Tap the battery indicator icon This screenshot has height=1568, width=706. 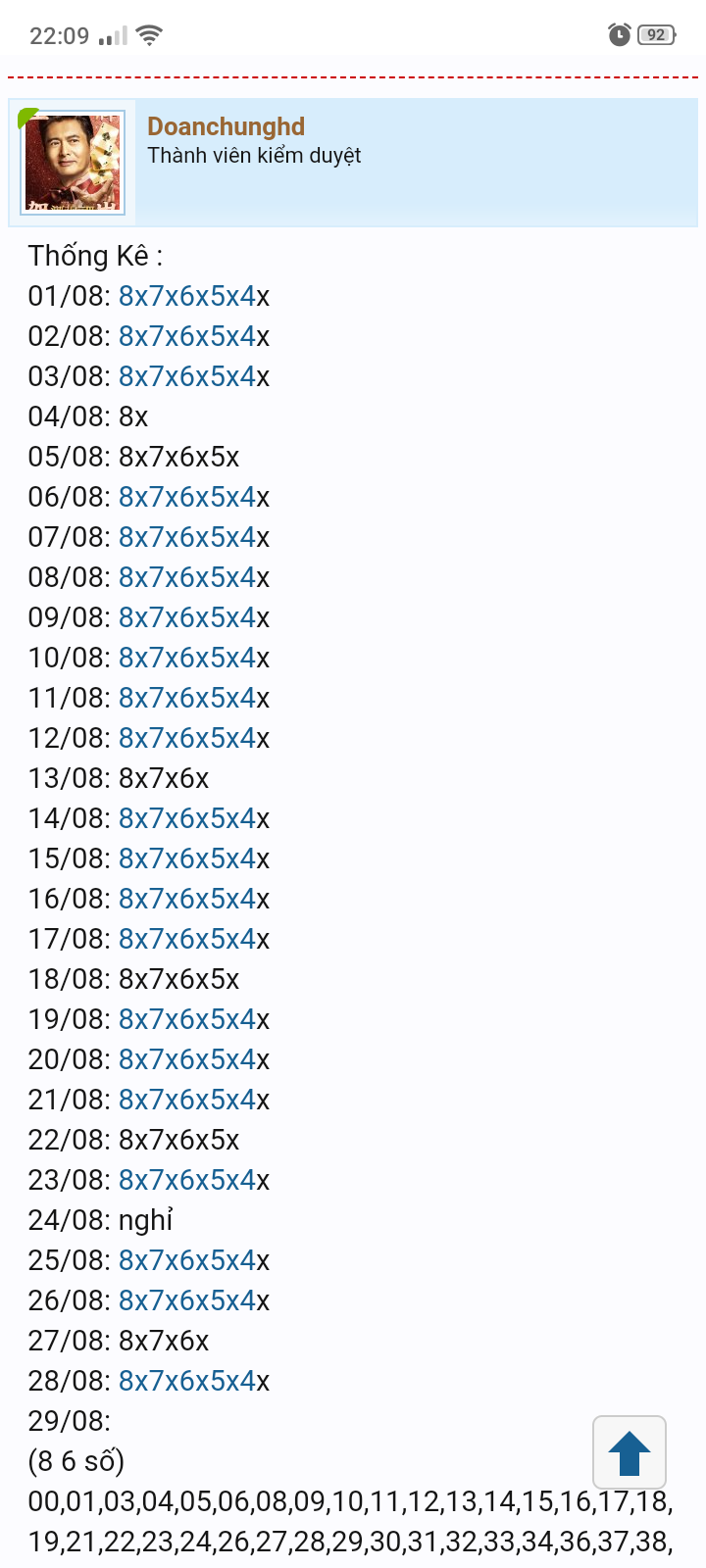[656, 35]
